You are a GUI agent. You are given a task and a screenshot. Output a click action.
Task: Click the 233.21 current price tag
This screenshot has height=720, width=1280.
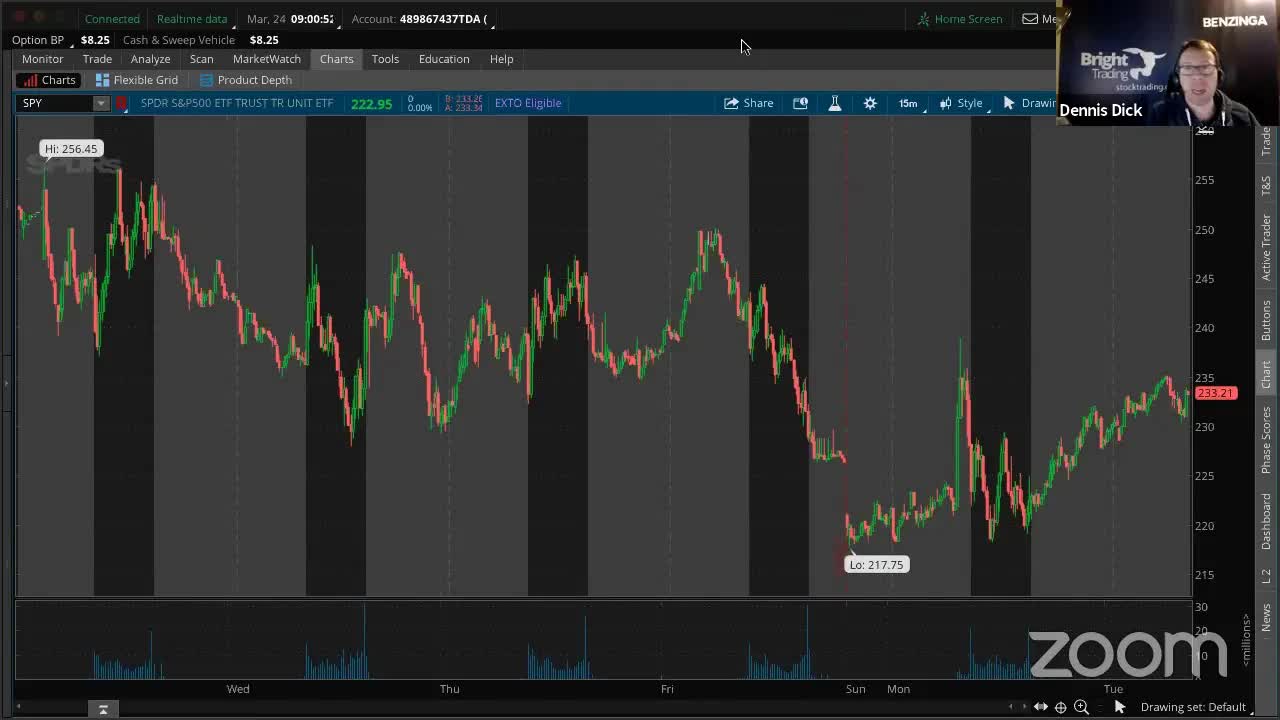click(x=1216, y=393)
